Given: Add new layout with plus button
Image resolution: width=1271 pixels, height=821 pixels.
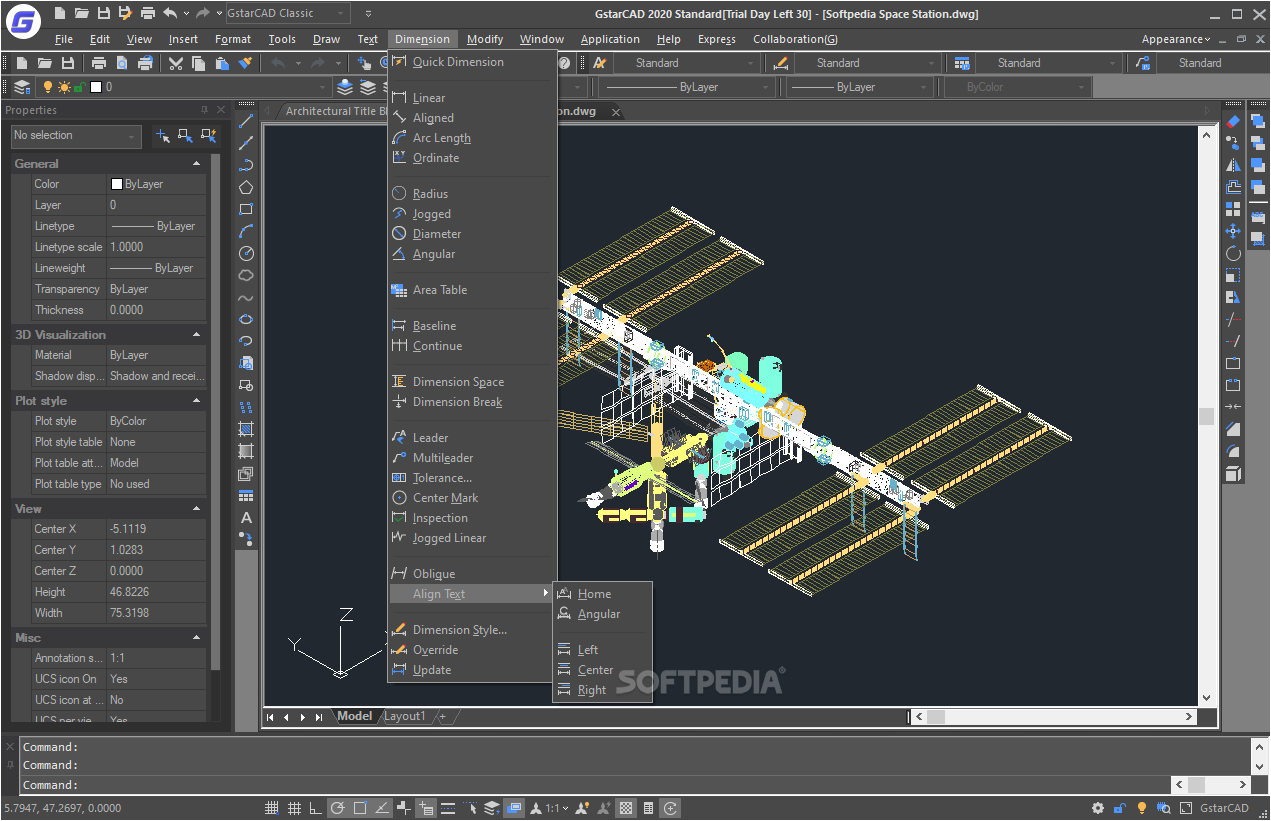Looking at the screenshot, I should tap(442, 716).
